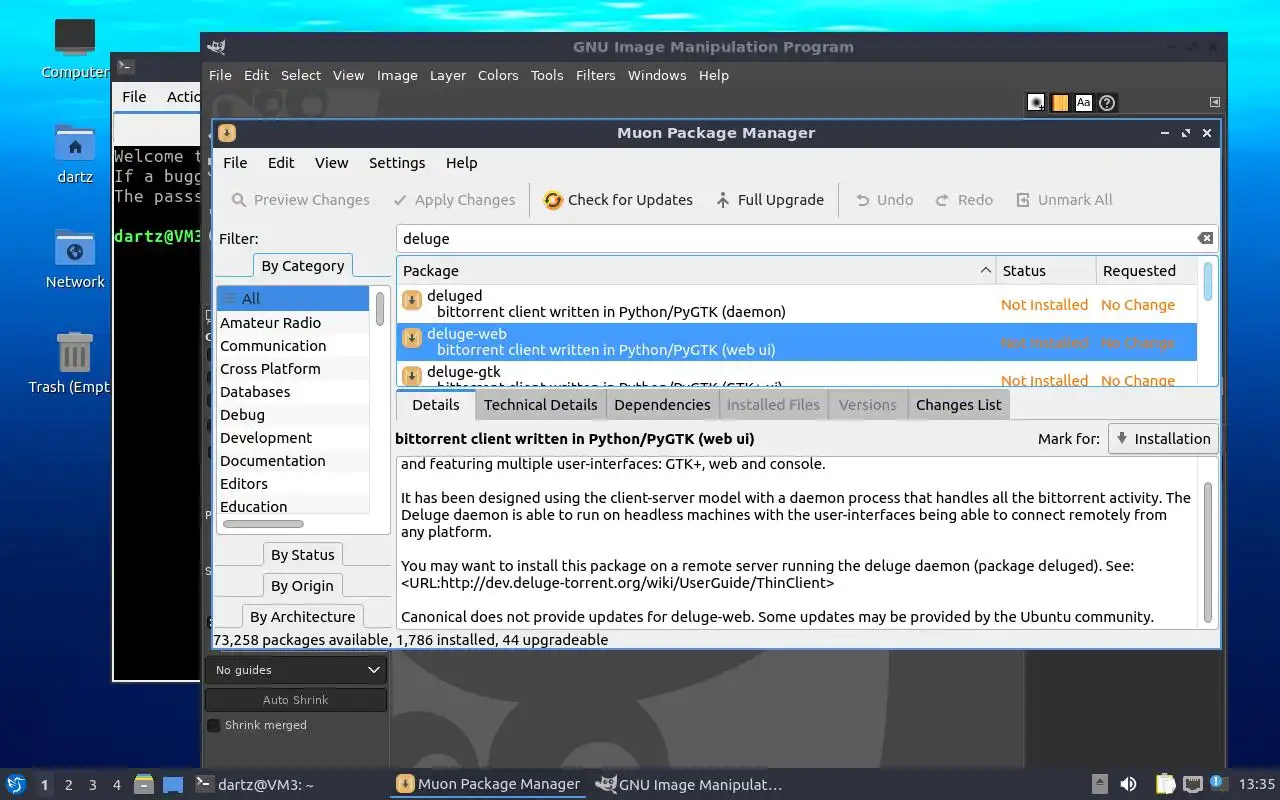This screenshot has width=1280, height=800.
Task: Click Apply Changes in the toolbar
Action: tap(454, 200)
